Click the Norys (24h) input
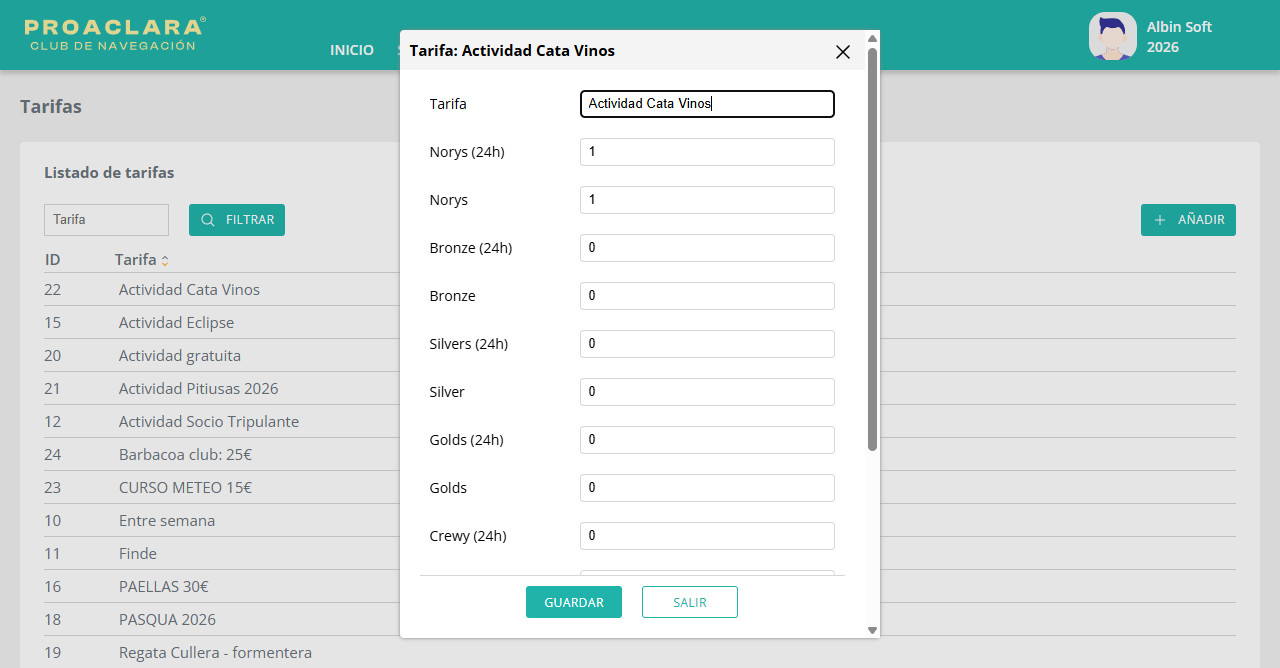 click(x=707, y=152)
